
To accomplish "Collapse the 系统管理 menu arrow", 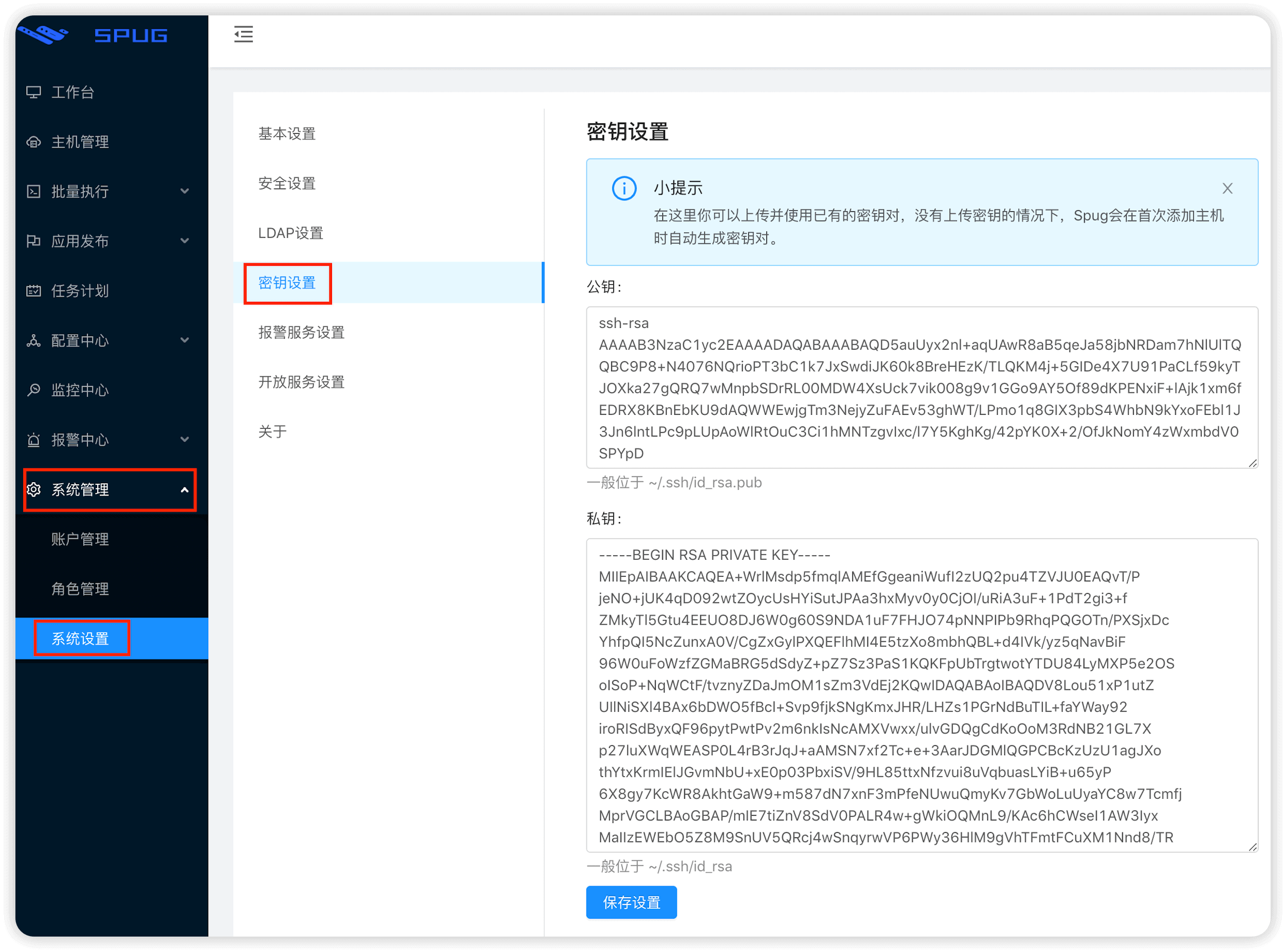I will click(185, 490).
